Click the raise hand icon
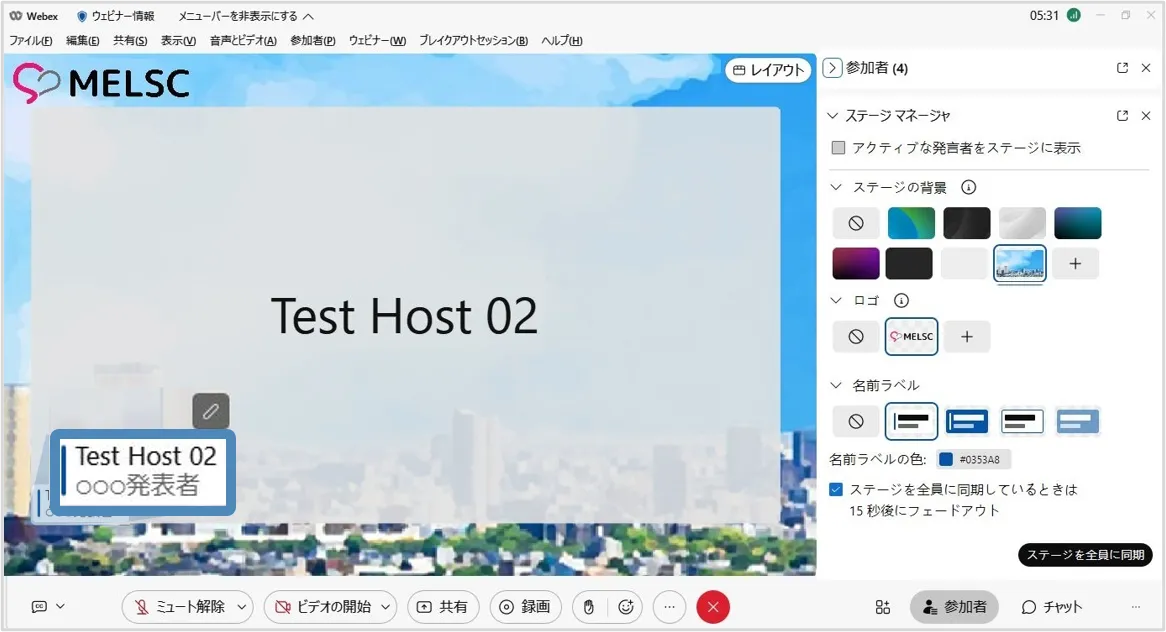1166x632 pixels. point(589,607)
